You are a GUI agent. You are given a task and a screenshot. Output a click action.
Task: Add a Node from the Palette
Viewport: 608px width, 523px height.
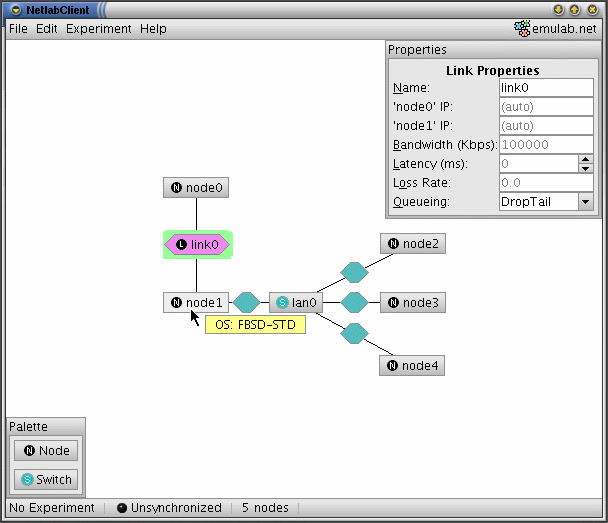pyautogui.click(x=46, y=451)
